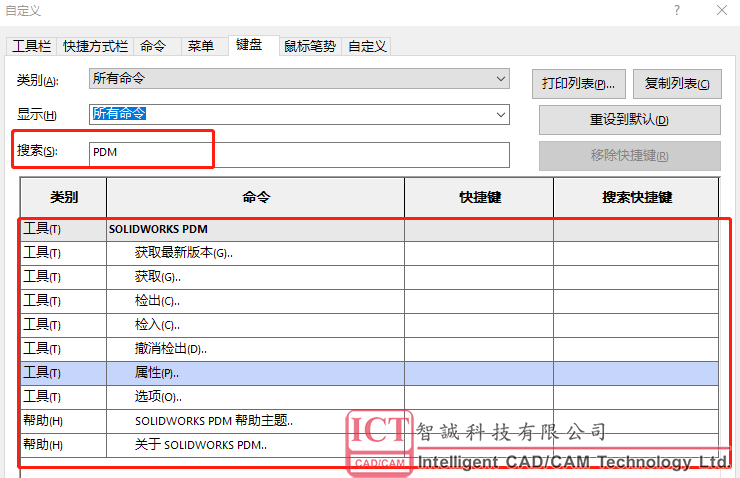Screen dimensions: 740x478
Task: Select the 检入(C).. command row
Action: pos(370,326)
